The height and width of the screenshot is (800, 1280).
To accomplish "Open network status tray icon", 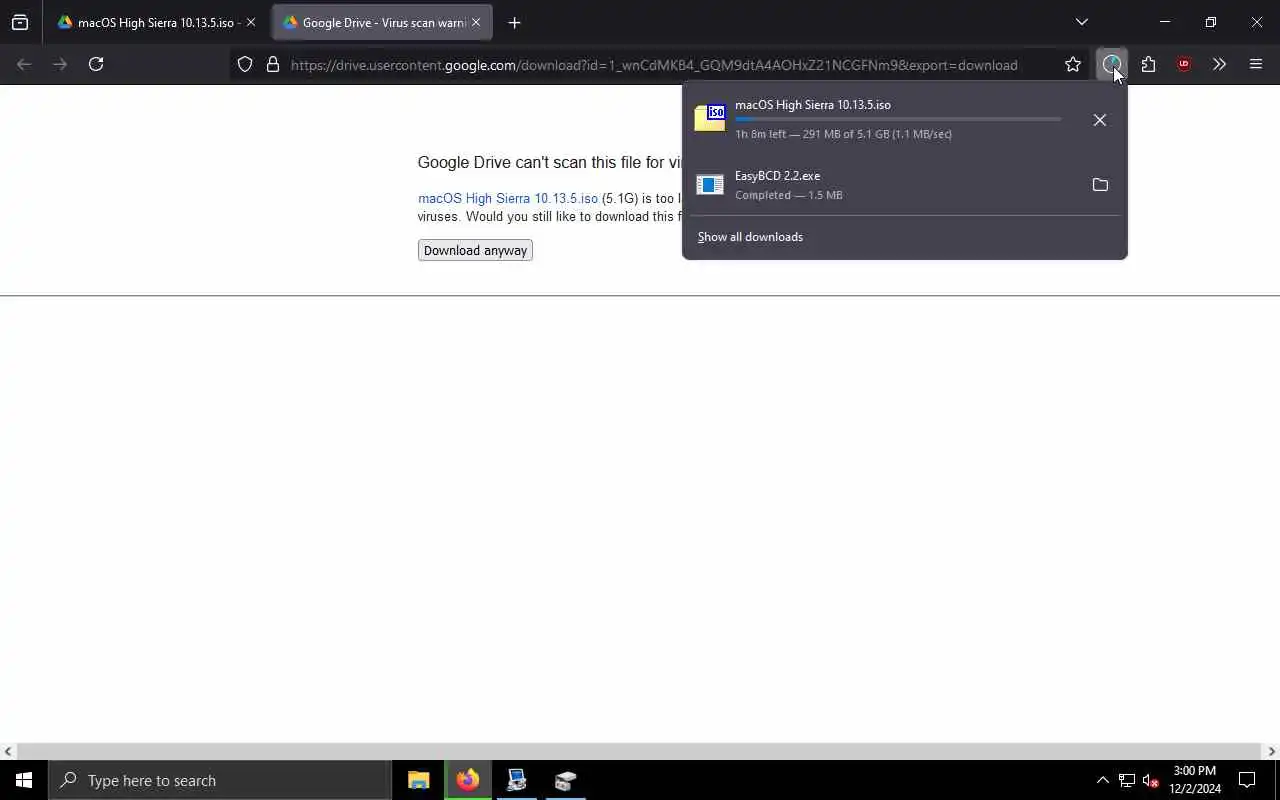I will [1127, 780].
